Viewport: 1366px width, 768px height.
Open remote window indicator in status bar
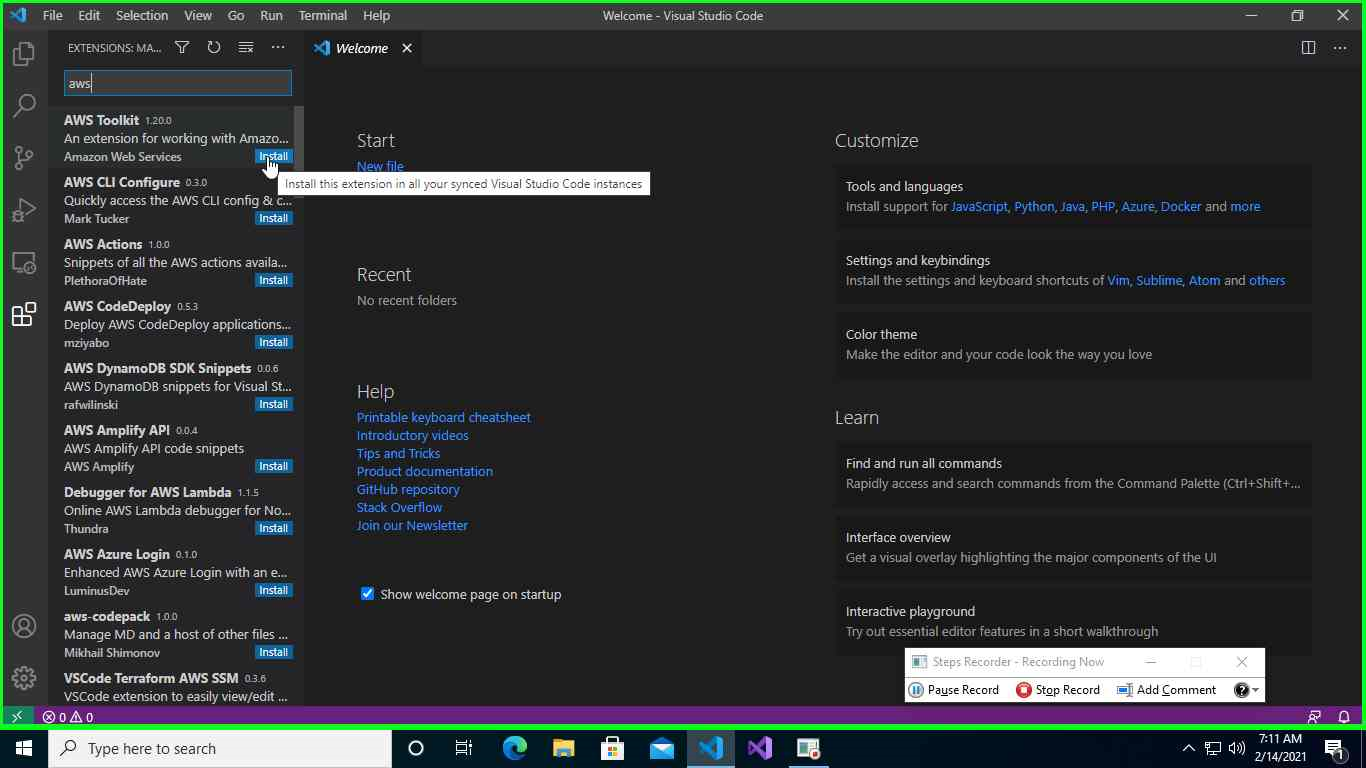point(17,717)
